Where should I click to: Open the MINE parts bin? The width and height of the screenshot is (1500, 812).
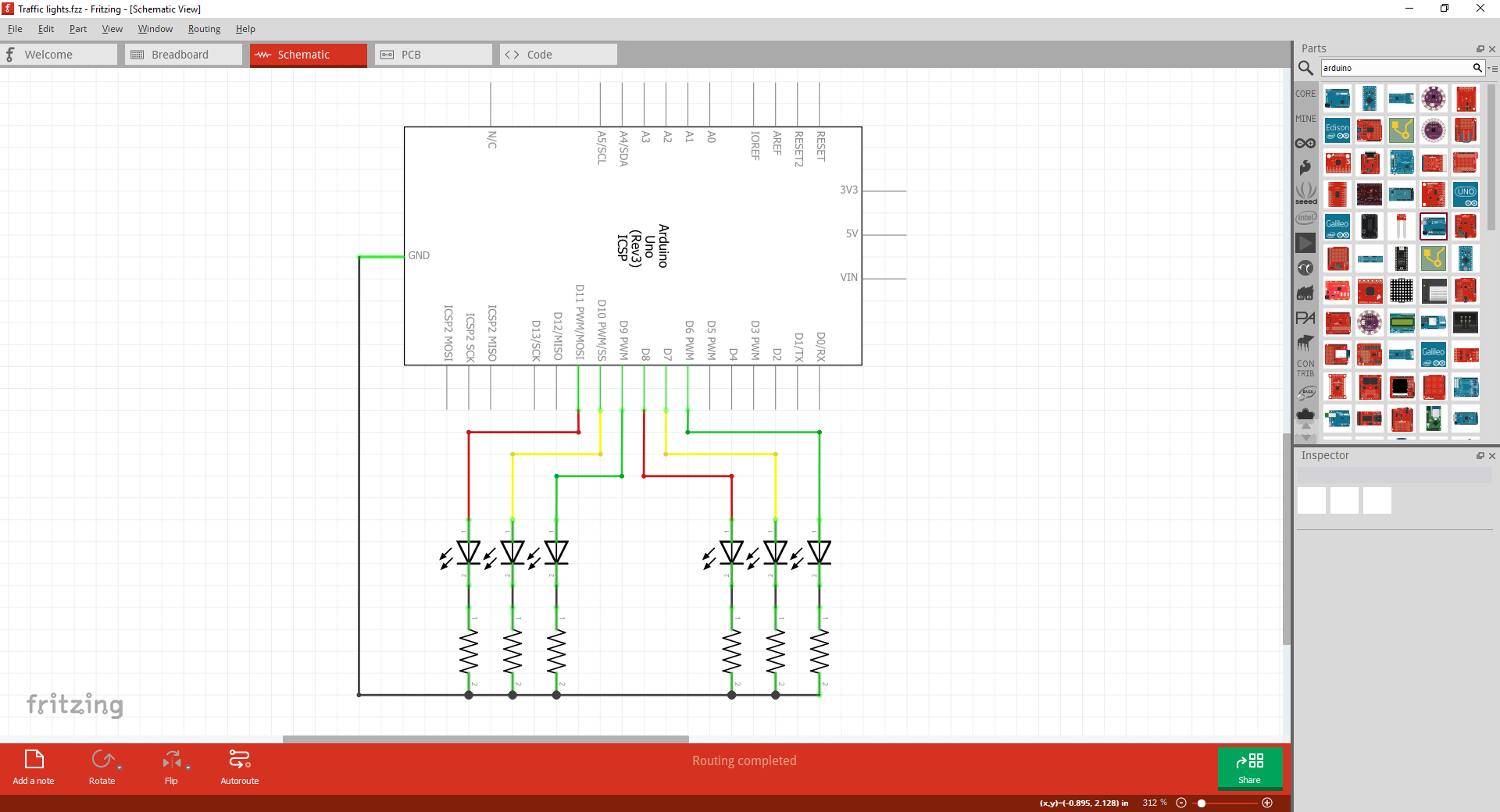1305,118
